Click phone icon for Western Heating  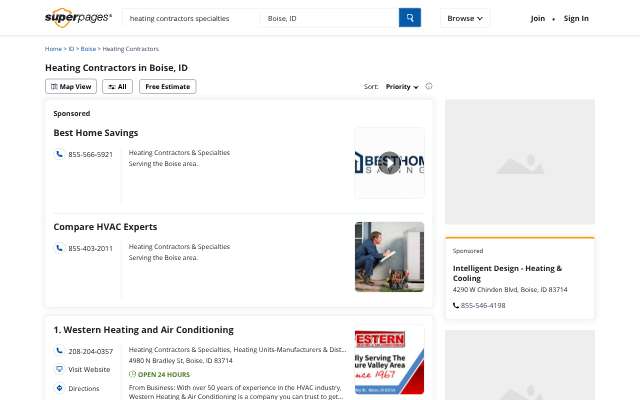pos(59,351)
